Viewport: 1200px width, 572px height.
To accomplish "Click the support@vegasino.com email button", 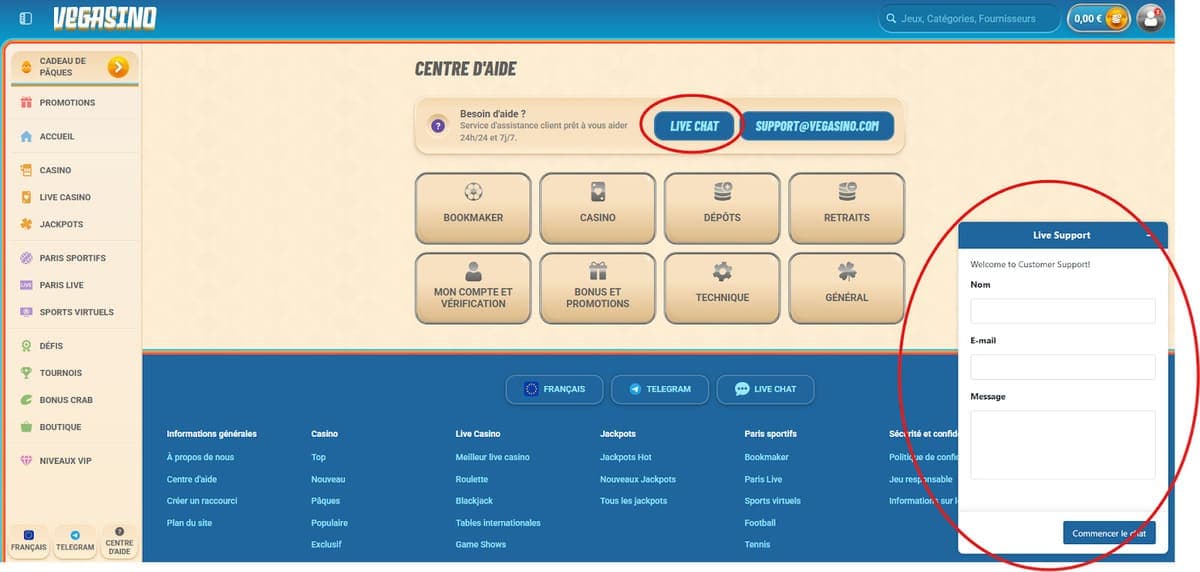I will [817, 126].
